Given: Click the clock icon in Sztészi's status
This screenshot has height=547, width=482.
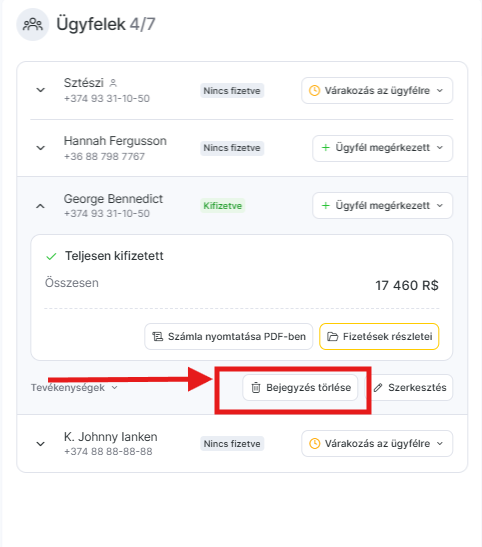Looking at the screenshot, I should coord(314,91).
